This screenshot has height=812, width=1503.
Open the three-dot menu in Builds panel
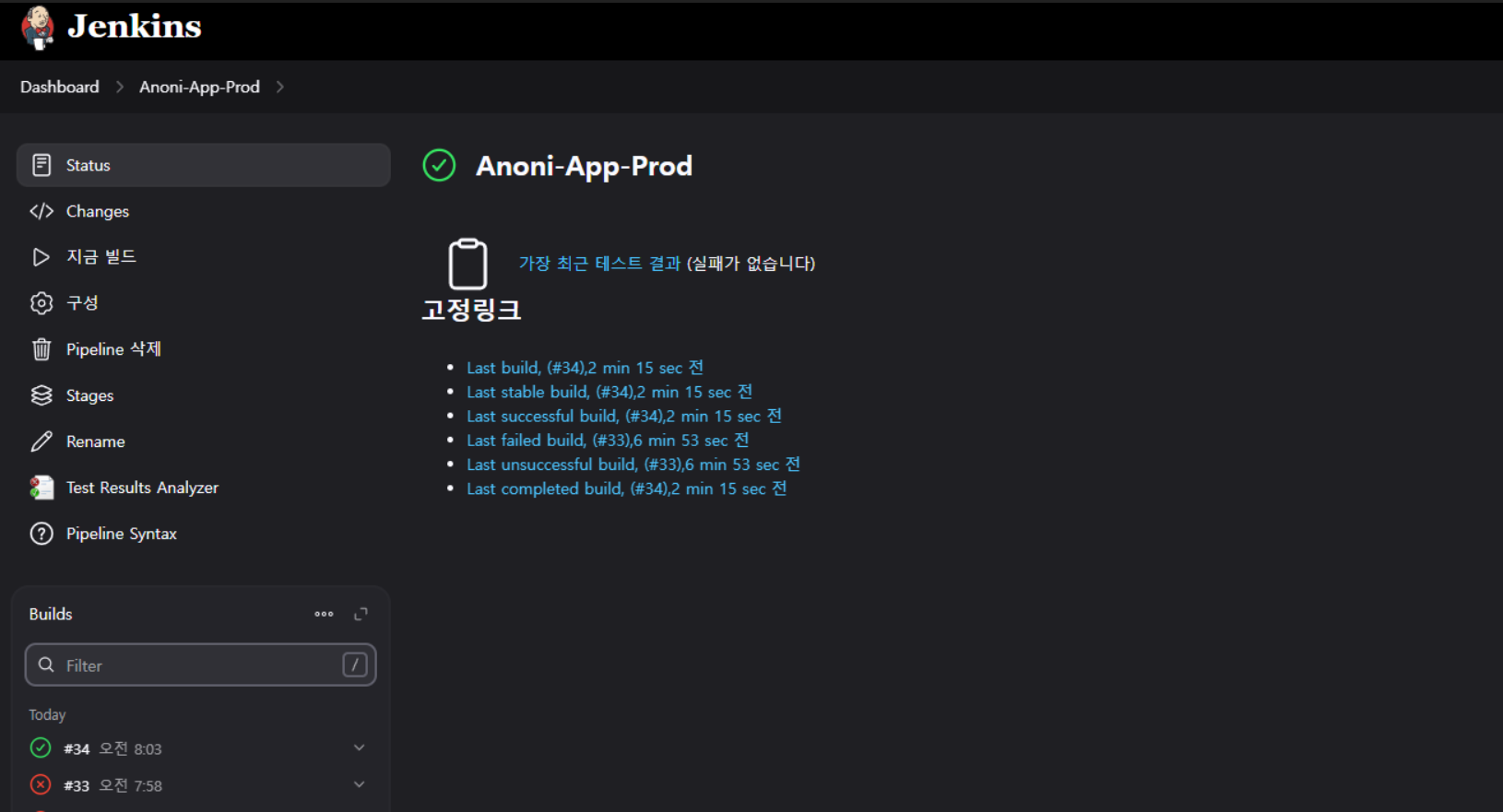pyautogui.click(x=324, y=614)
